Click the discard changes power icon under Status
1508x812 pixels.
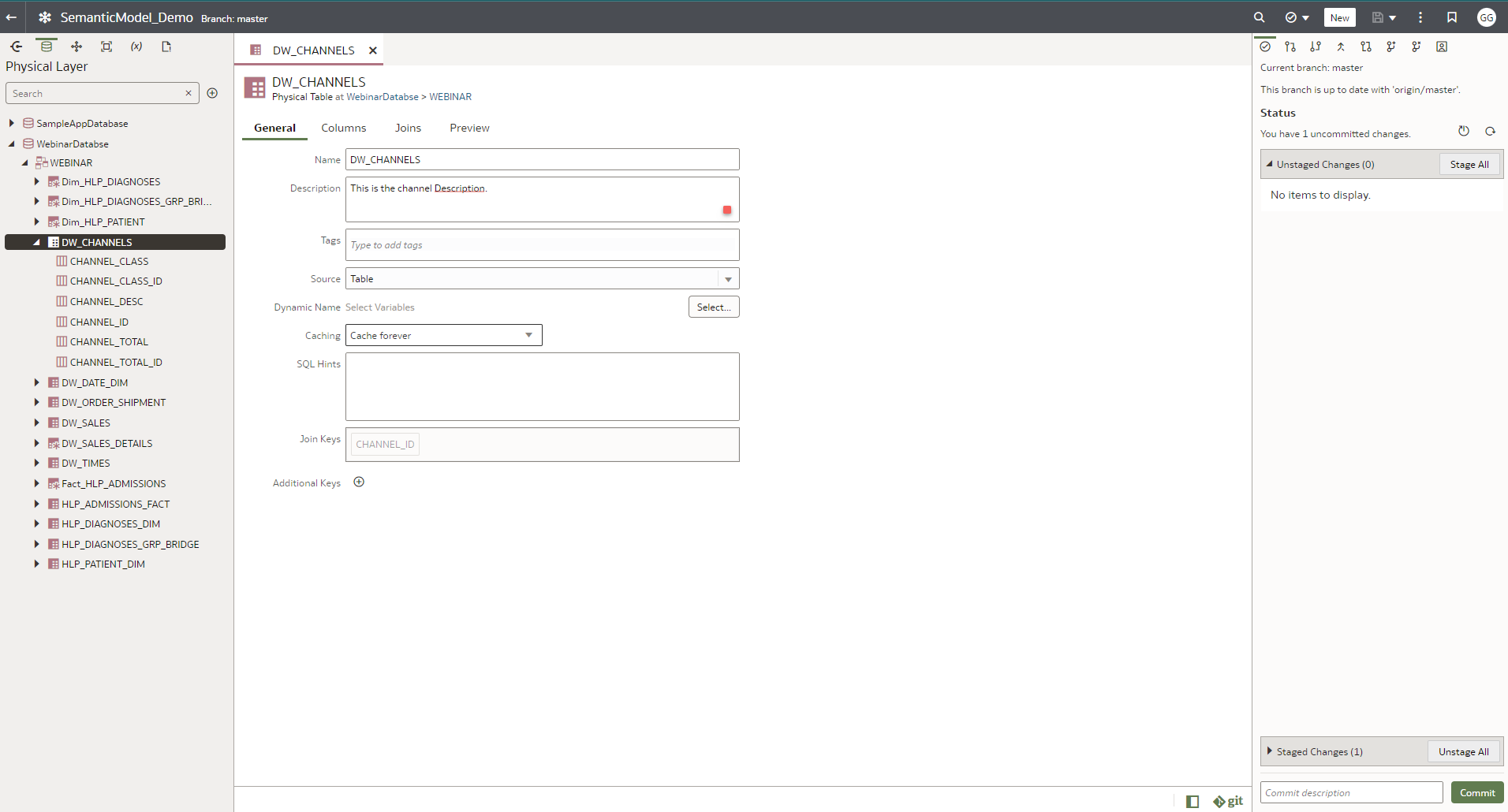1464,131
